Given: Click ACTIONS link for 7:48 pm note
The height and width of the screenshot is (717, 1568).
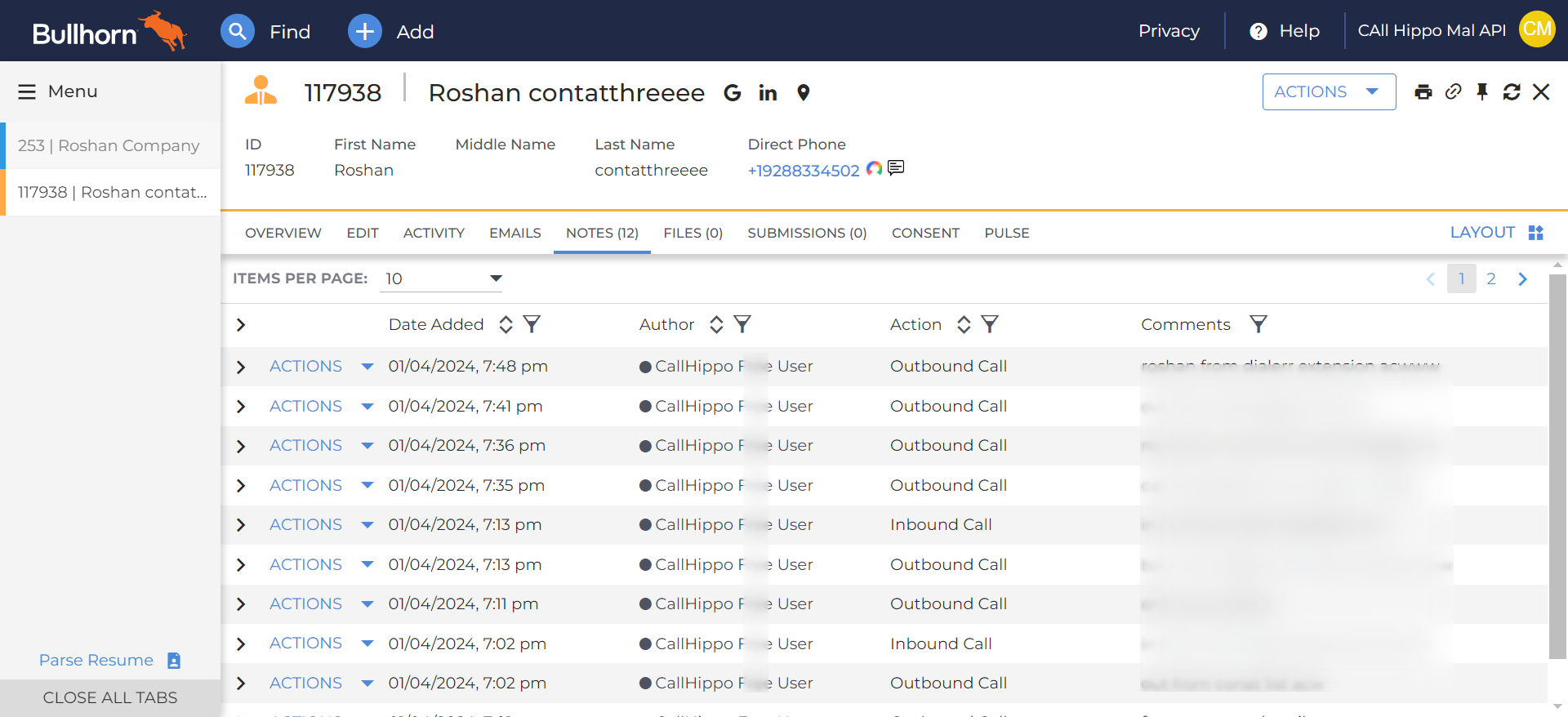Looking at the screenshot, I should tap(305, 366).
